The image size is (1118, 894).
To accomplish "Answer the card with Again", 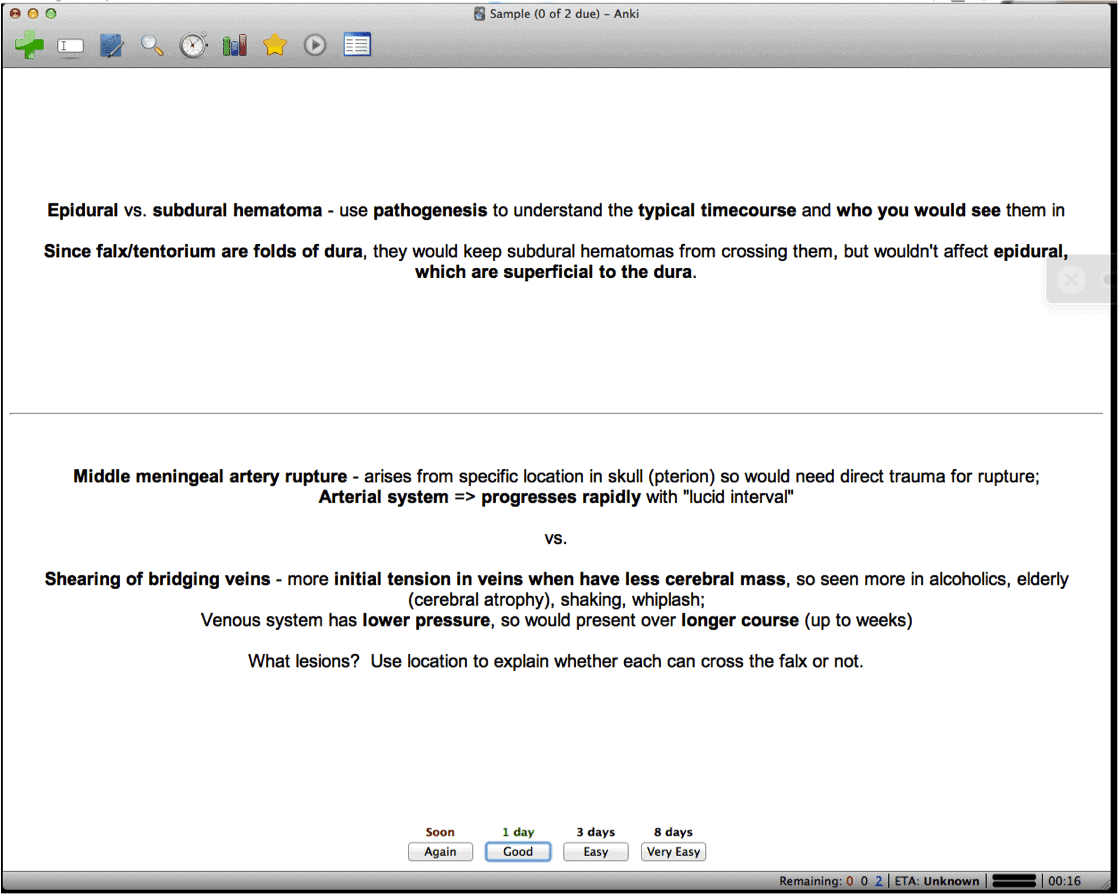I will [440, 851].
